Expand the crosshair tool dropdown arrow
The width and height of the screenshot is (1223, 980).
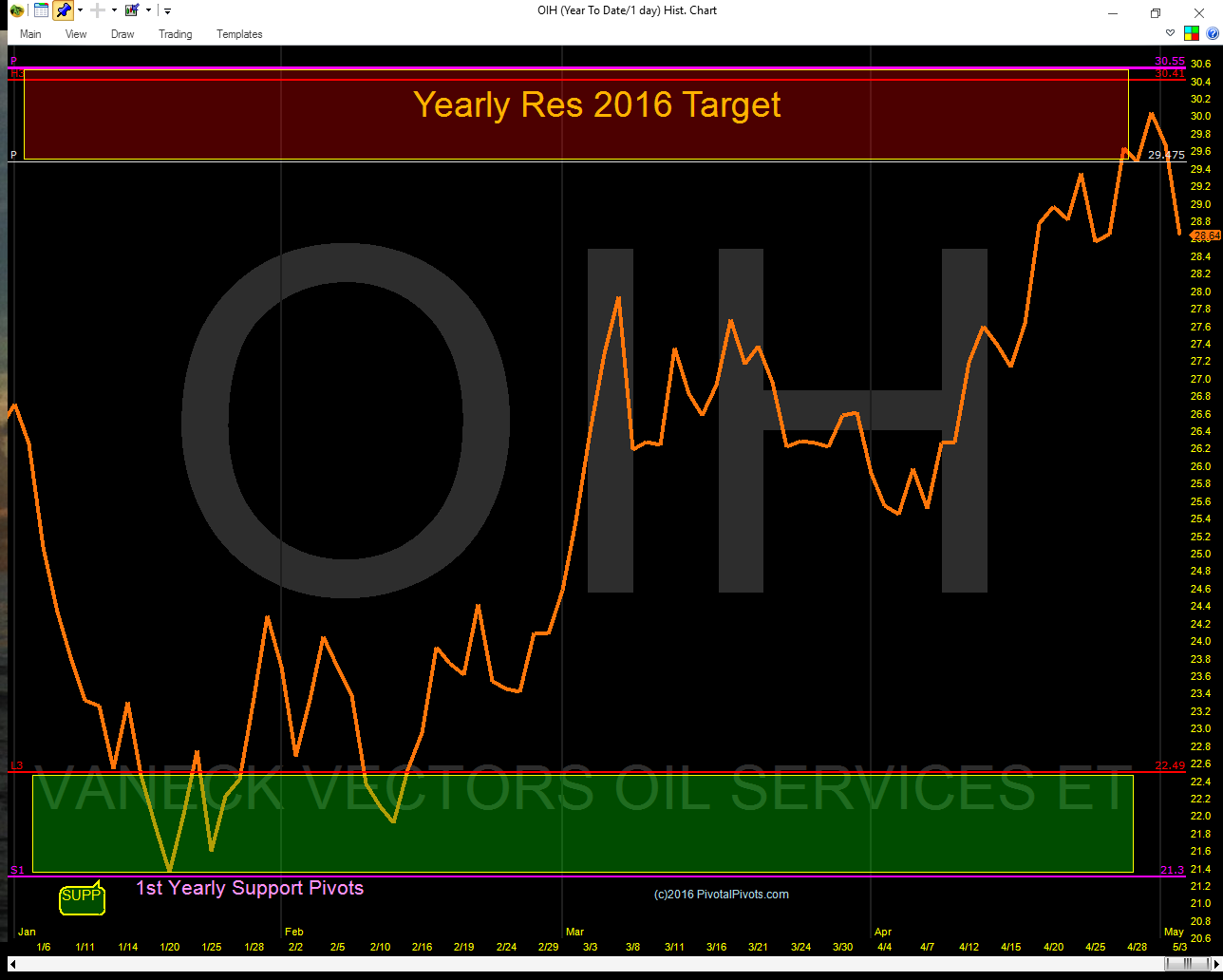[x=115, y=11]
